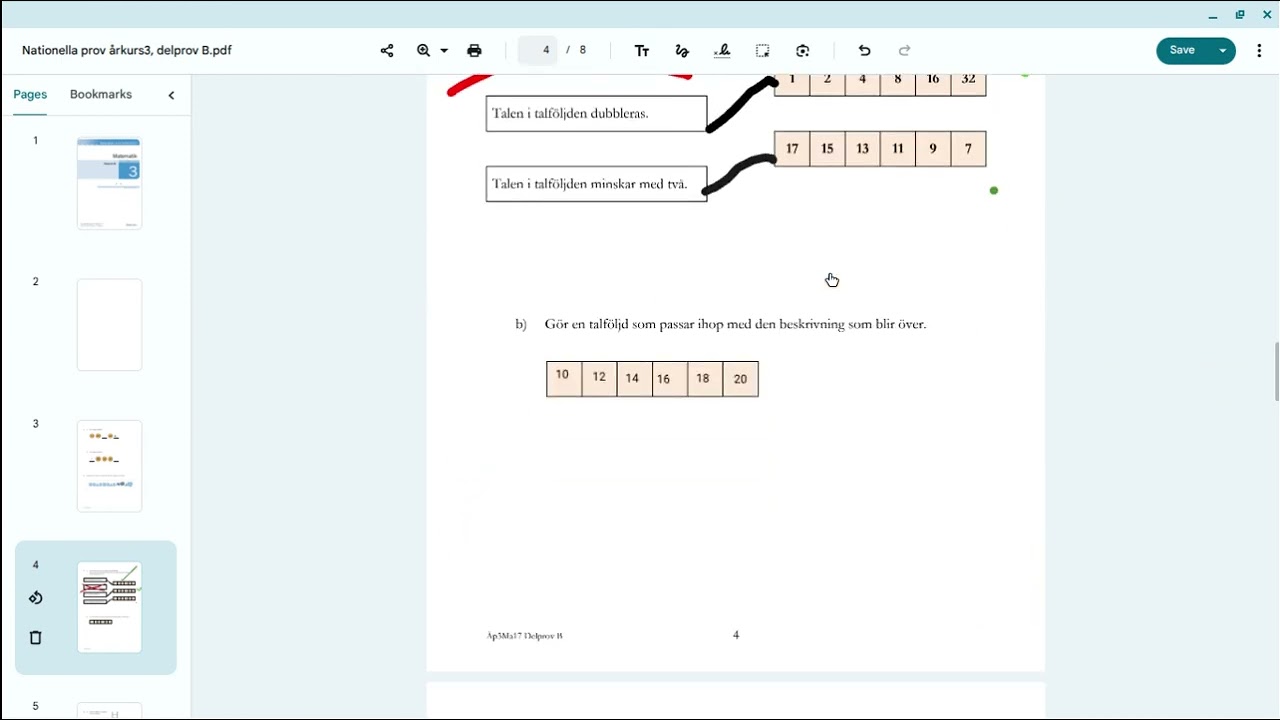Select the highlighted page 4 thumbnail
The width and height of the screenshot is (1280, 720).
click(x=110, y=608)
